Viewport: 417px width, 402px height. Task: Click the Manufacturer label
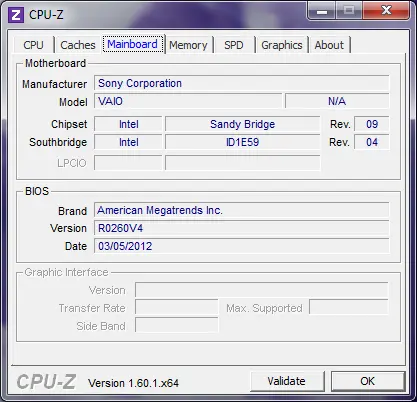pyautogui.click(x=54, y=84)
